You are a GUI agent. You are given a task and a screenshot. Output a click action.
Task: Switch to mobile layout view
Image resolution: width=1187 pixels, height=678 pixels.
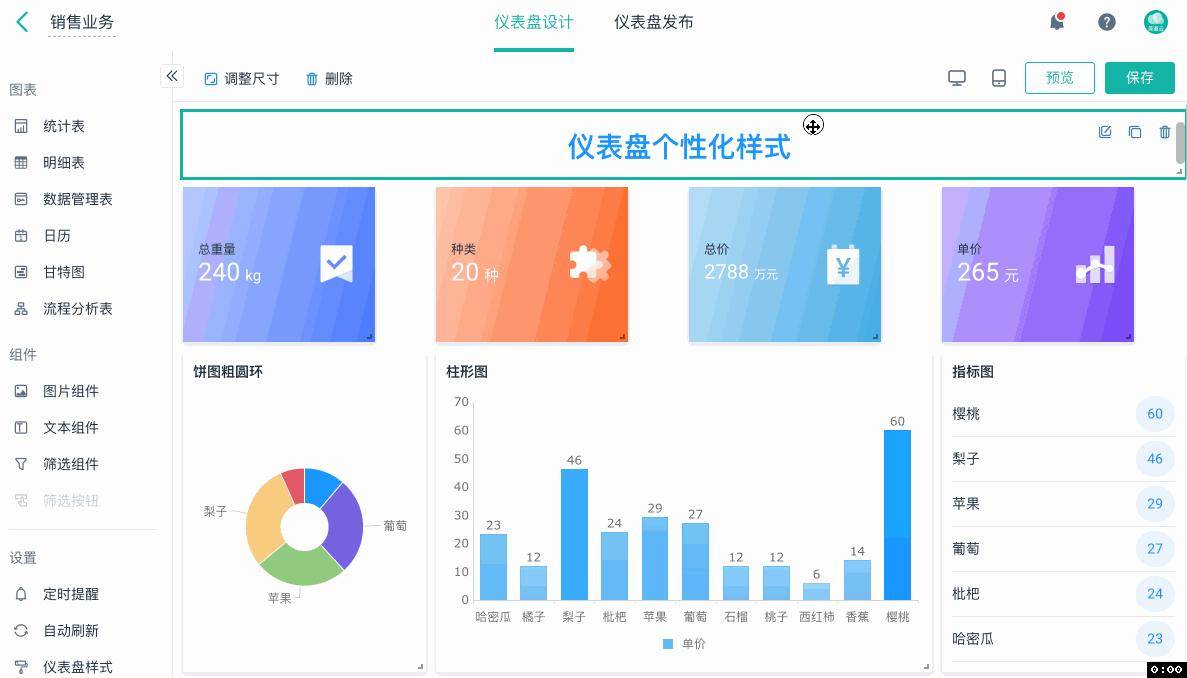(x=999, y=78)
